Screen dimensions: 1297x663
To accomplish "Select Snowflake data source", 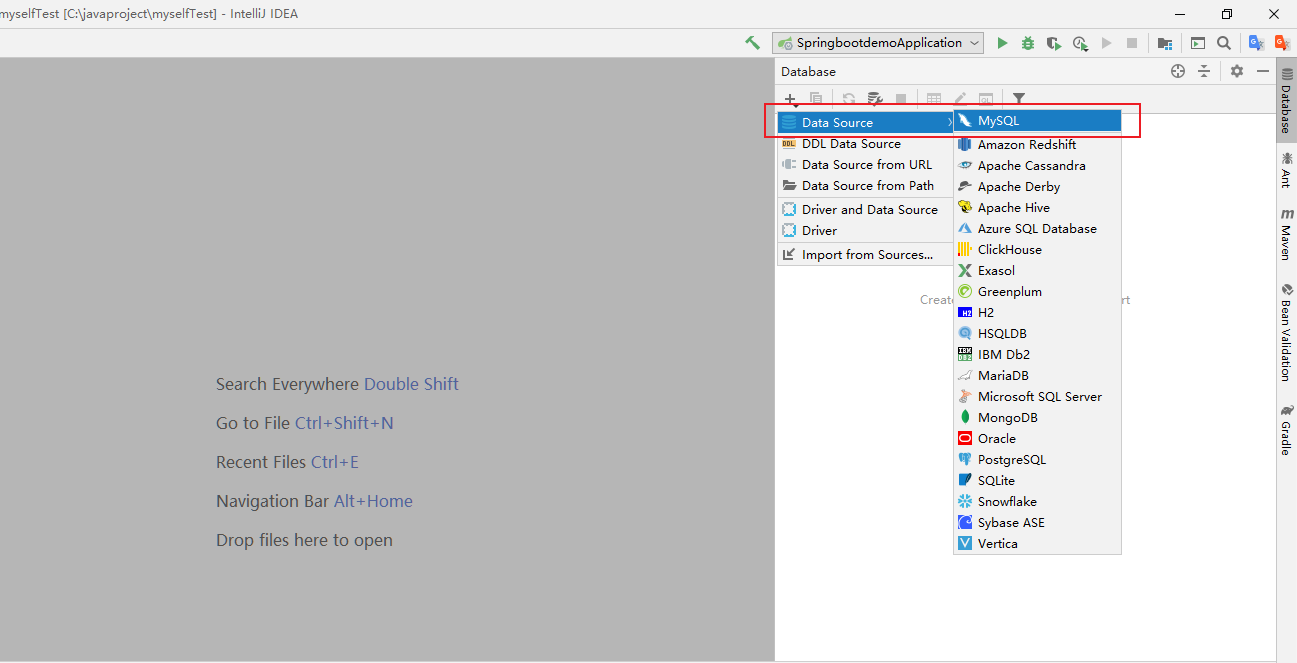I will 1037,501.
